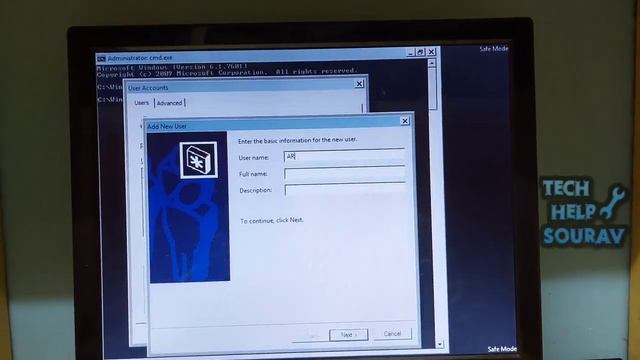Click the cmd.exe vertical scrollbar thumb
The image size is (640, 360).
(x=433, y=88)
